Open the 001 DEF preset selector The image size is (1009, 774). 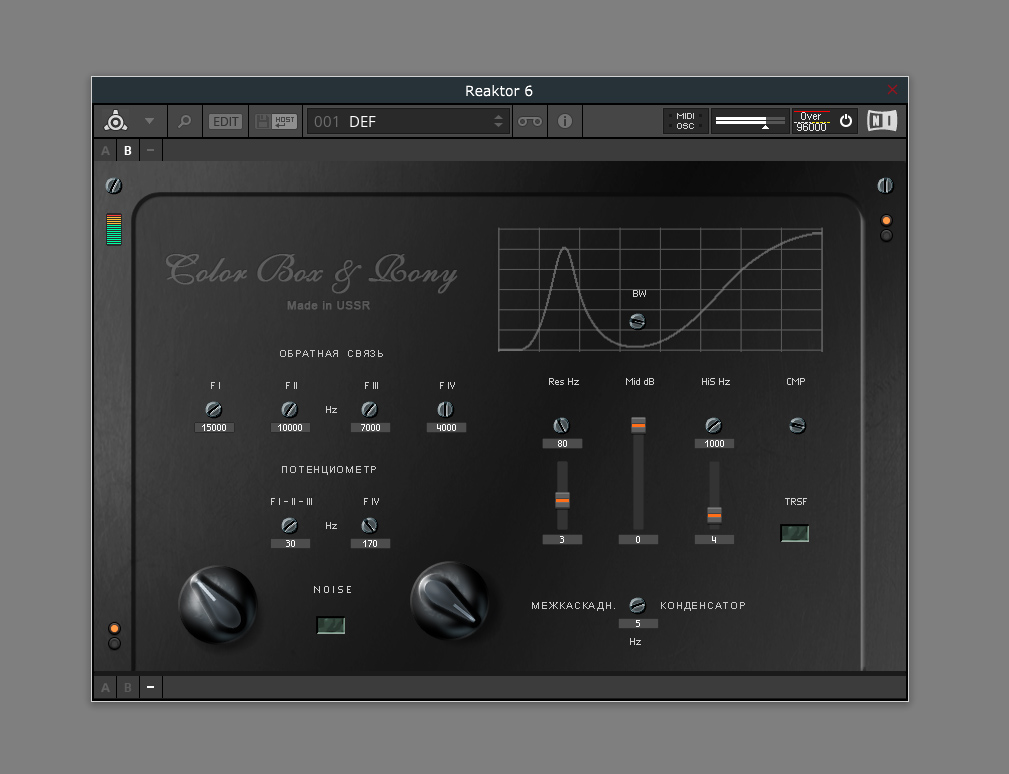click(400, 121)
